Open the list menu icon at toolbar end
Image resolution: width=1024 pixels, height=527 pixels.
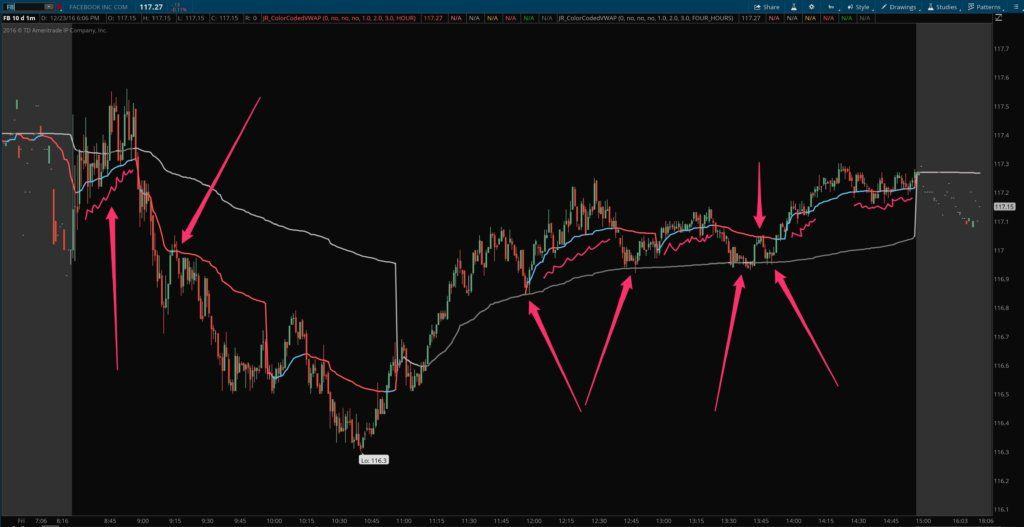[x=1016, y=7]
